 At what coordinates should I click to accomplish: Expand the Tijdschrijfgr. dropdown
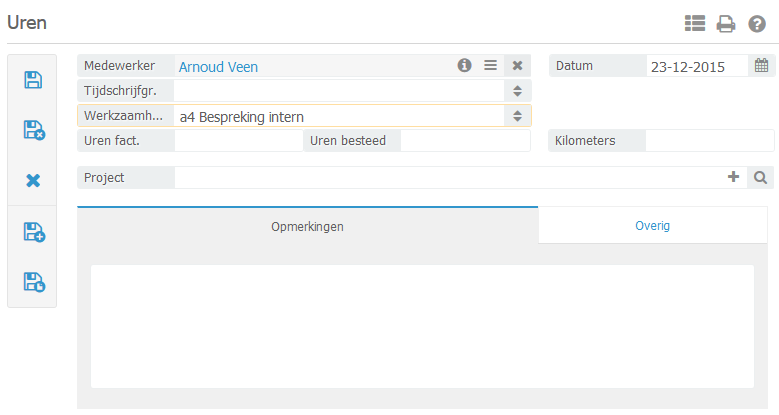[517, 91]
